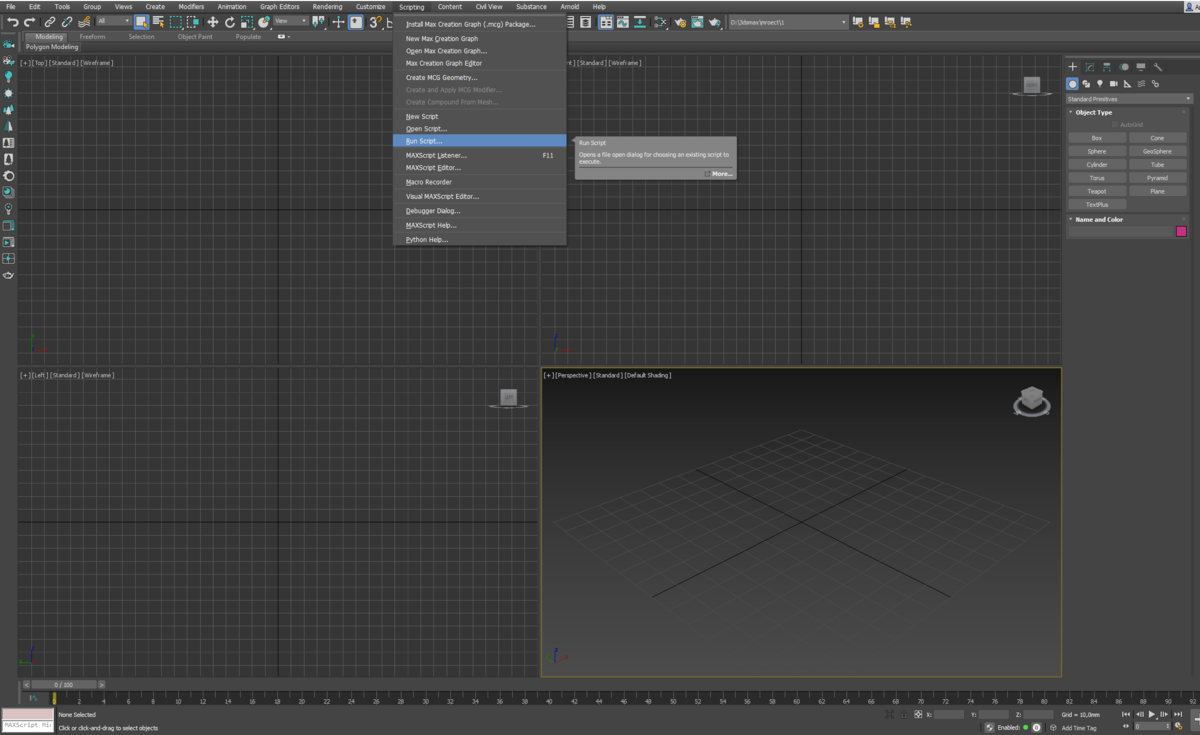Viewport: 1200px width, 735px height.
Task: Select the Rotate transform tool
Action: pos(229,22)
